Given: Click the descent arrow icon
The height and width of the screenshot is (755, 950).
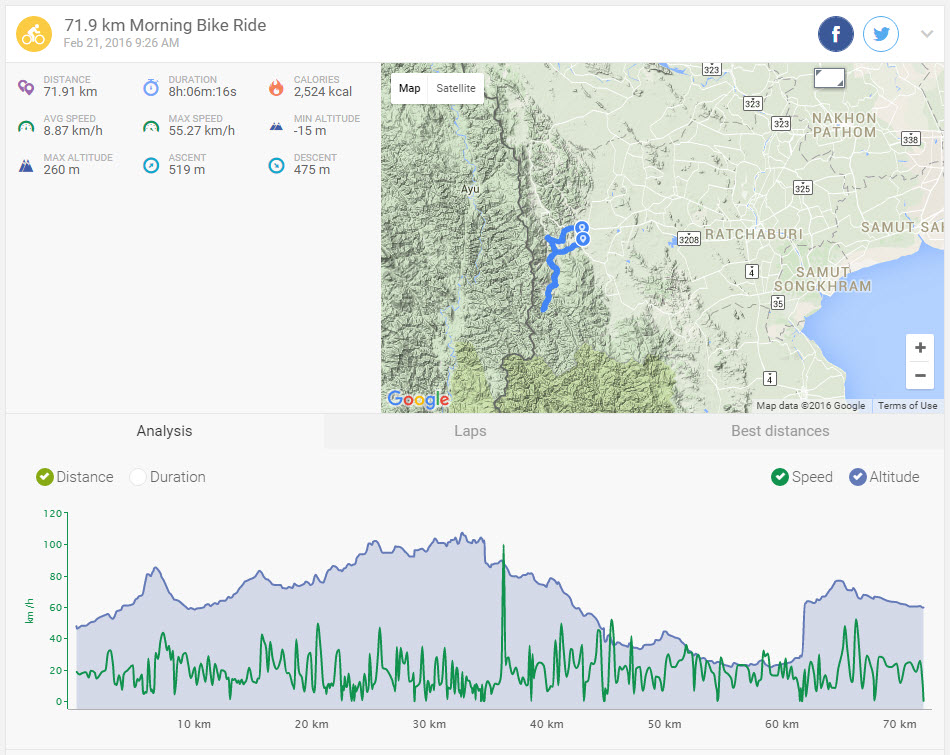Looking at the screenshot, I should 276,165.
